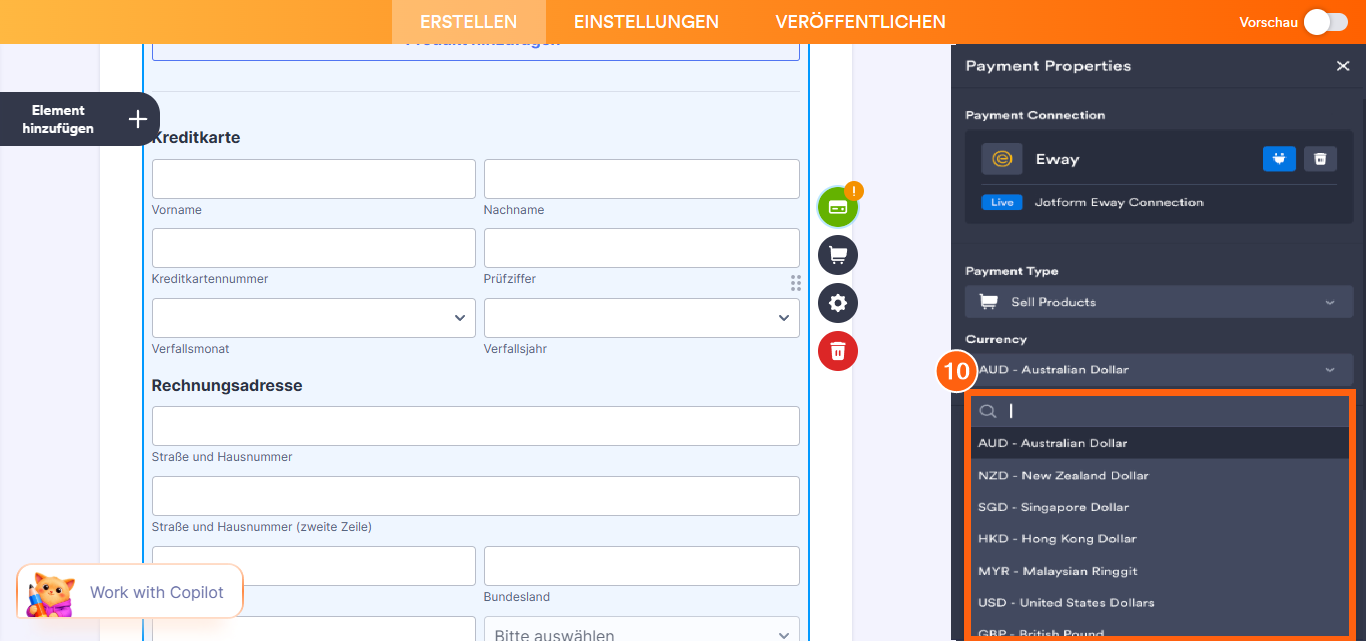Image resolution: width=1366 pixels, height=641 pixels.
Task: Click the Eway logo in Payment Connection
Action: coord(1002,158)
